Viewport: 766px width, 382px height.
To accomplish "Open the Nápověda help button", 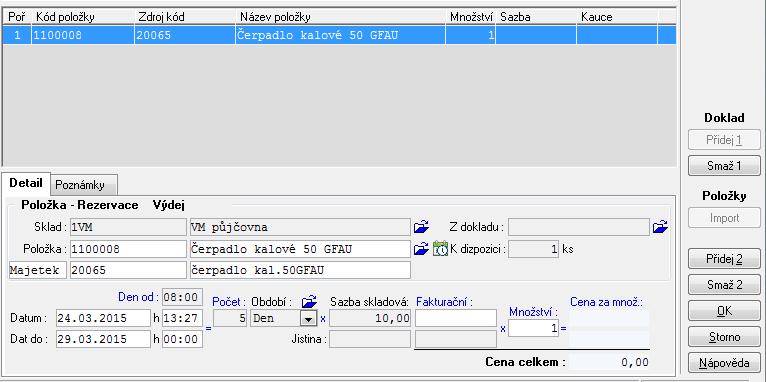I will click(724, 363).
